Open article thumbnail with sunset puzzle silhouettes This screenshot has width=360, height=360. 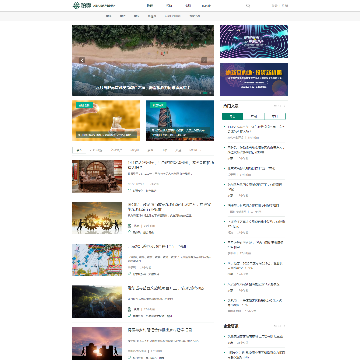[97, 343]
